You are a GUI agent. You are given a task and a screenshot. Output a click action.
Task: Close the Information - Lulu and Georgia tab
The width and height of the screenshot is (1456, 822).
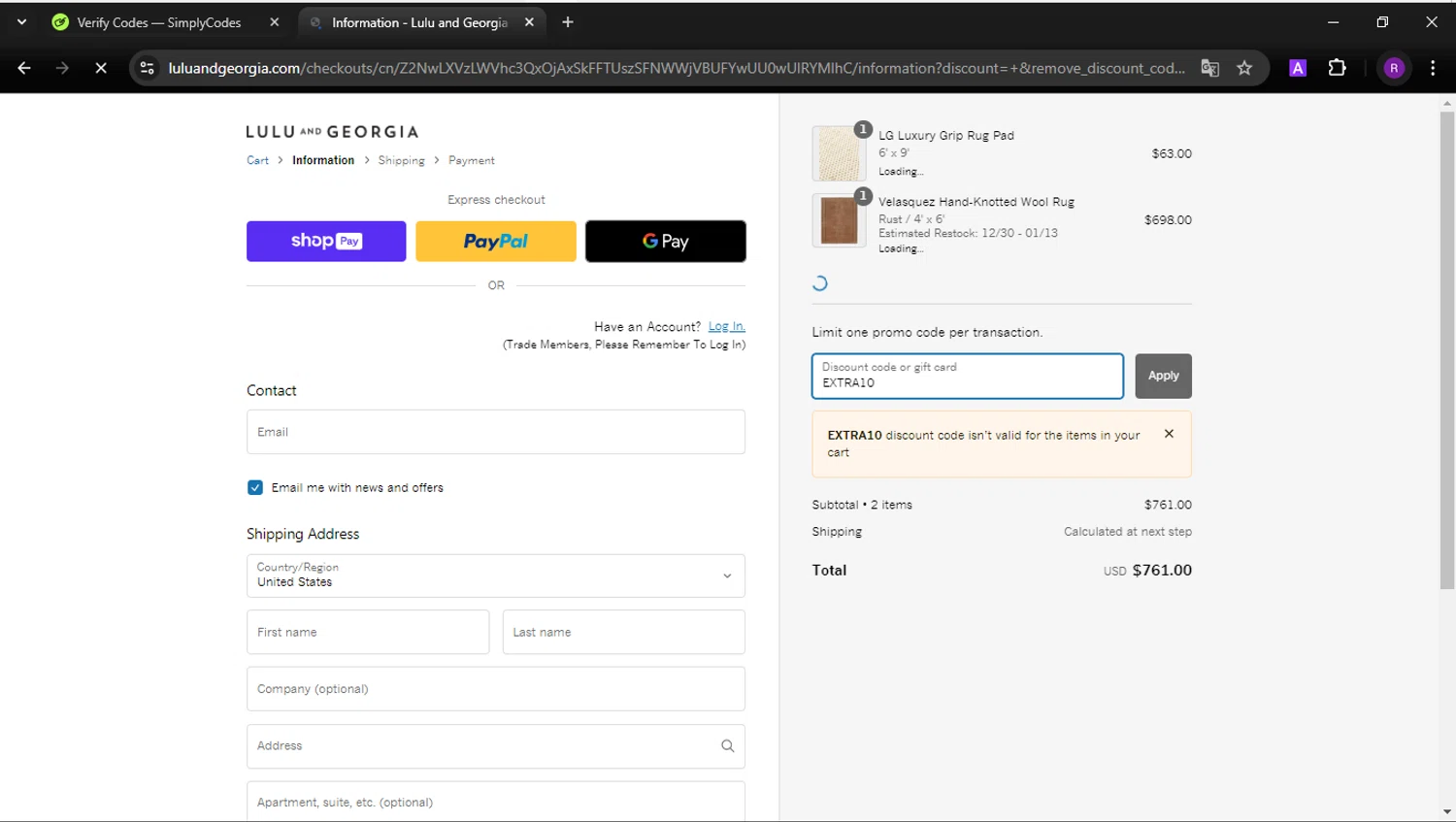529,22
